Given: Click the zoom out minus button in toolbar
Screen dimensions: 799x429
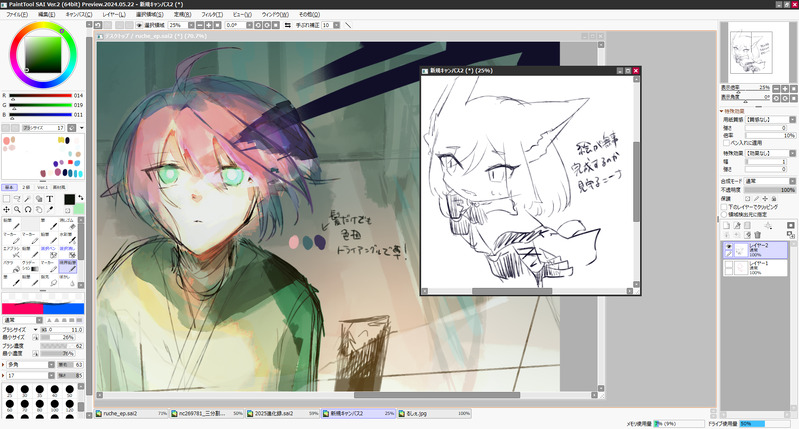Looking at the screenshot, I should [200, 25].
